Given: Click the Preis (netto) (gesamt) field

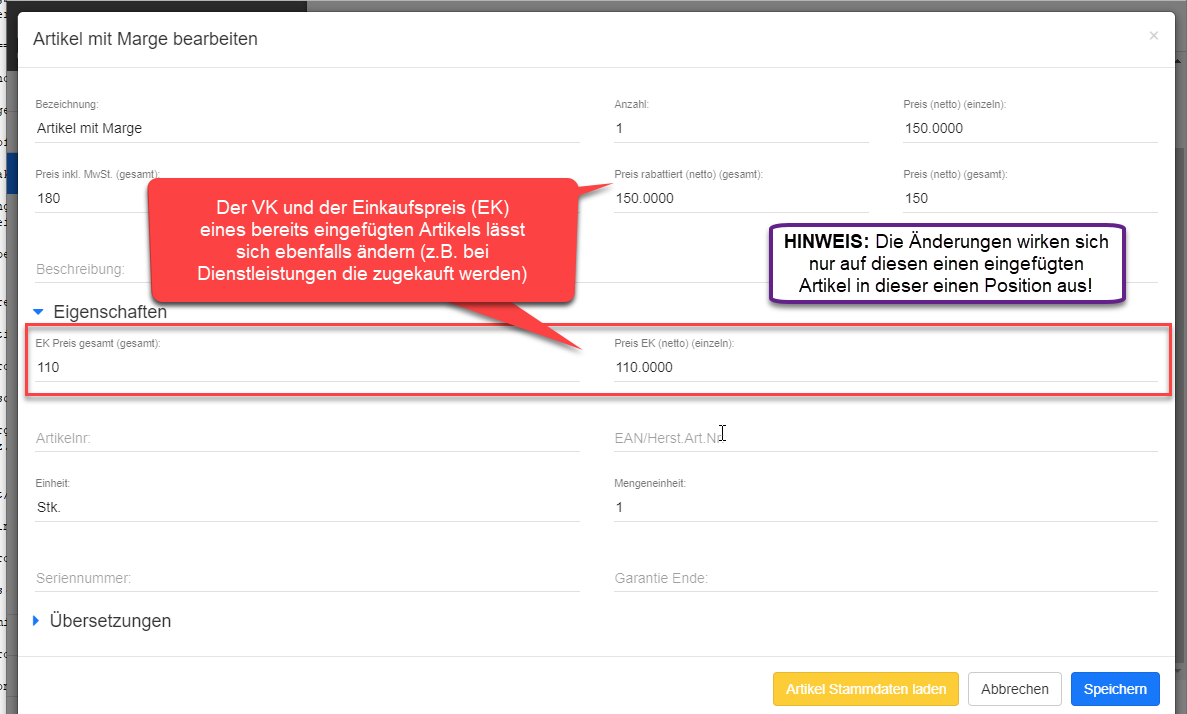Looking at the screenshot, I should point(1030,198).
